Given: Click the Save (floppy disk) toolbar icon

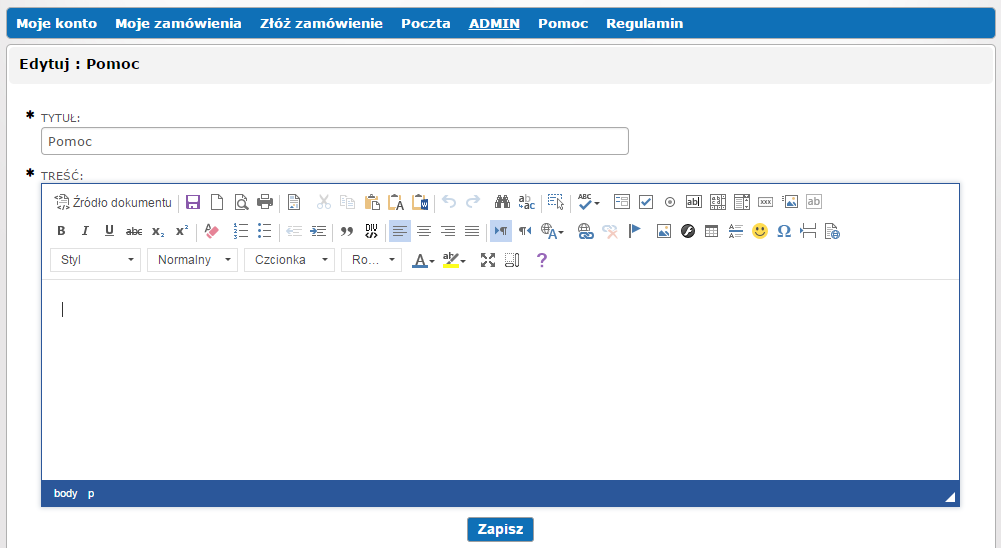Looking at the screenshot, I should tap(193, 202).
